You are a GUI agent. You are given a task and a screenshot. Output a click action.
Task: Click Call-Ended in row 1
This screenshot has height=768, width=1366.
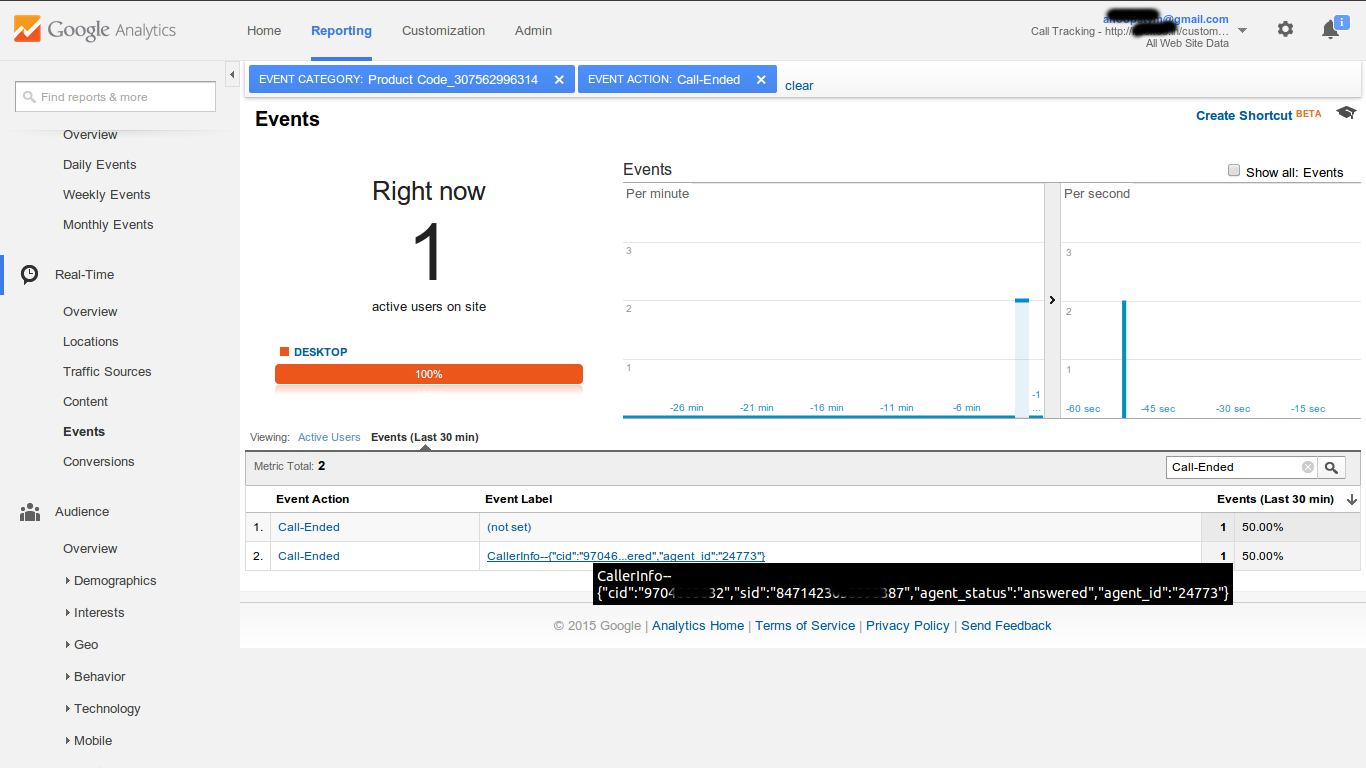pyautogui.click(x=309, y=527)
